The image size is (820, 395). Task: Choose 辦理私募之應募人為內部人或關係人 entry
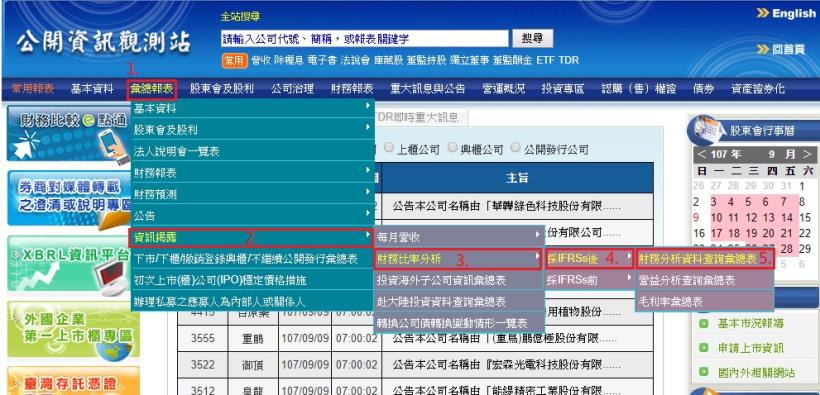click(x=253, y=301)
